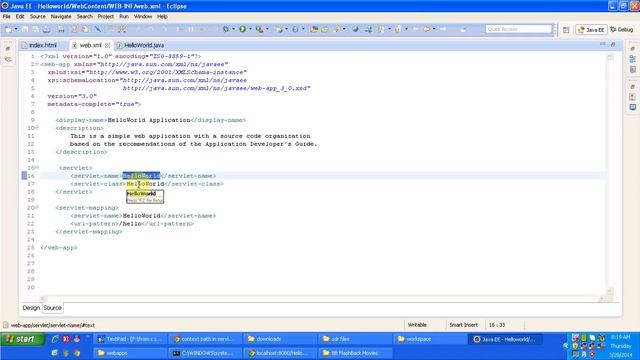The height and width of the screenshot is (360, 640).
Task: Open the Source menu
Action: pyautogui.click(x=38, y=16)
